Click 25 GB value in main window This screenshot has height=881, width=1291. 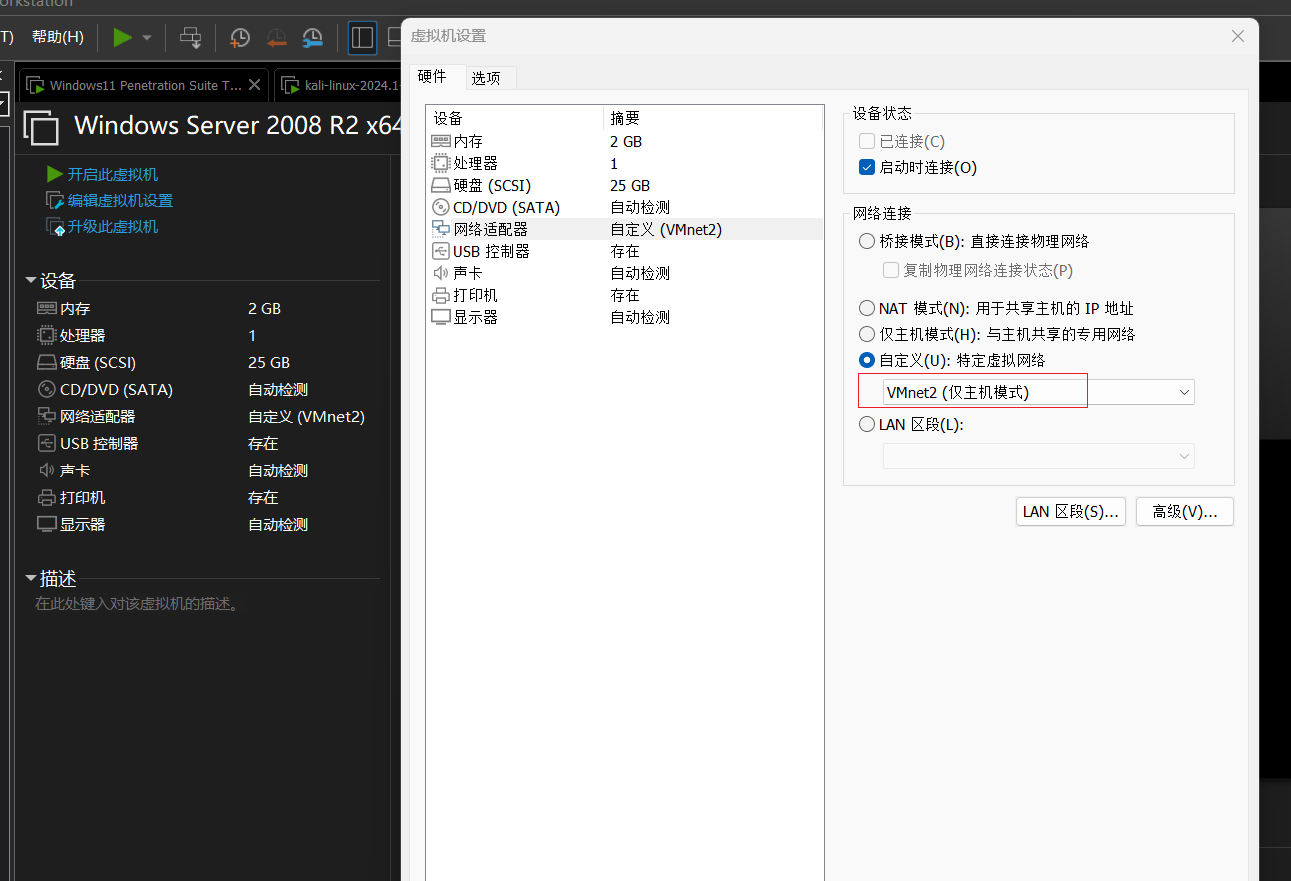269,362
